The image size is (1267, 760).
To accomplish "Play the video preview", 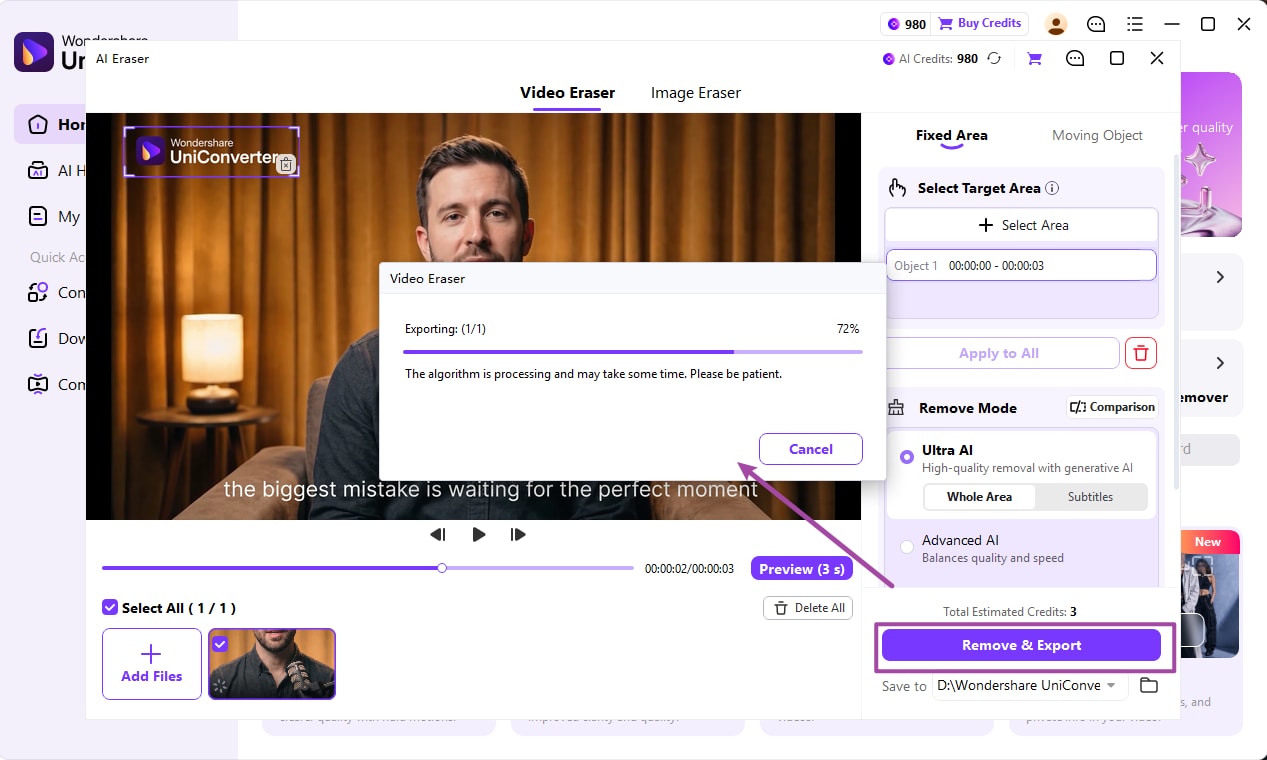I will [479, 535].
